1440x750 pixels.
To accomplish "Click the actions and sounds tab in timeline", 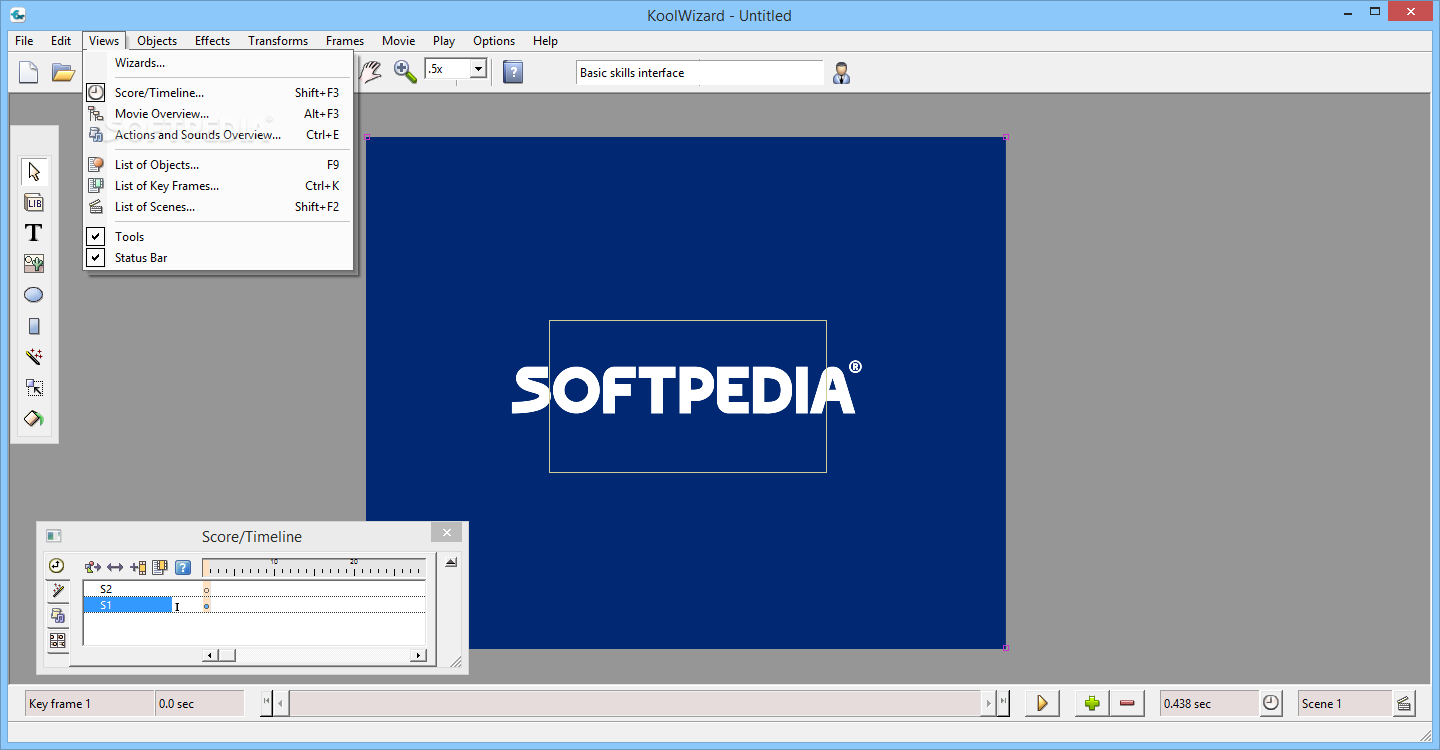I will [x=58, y=616].
